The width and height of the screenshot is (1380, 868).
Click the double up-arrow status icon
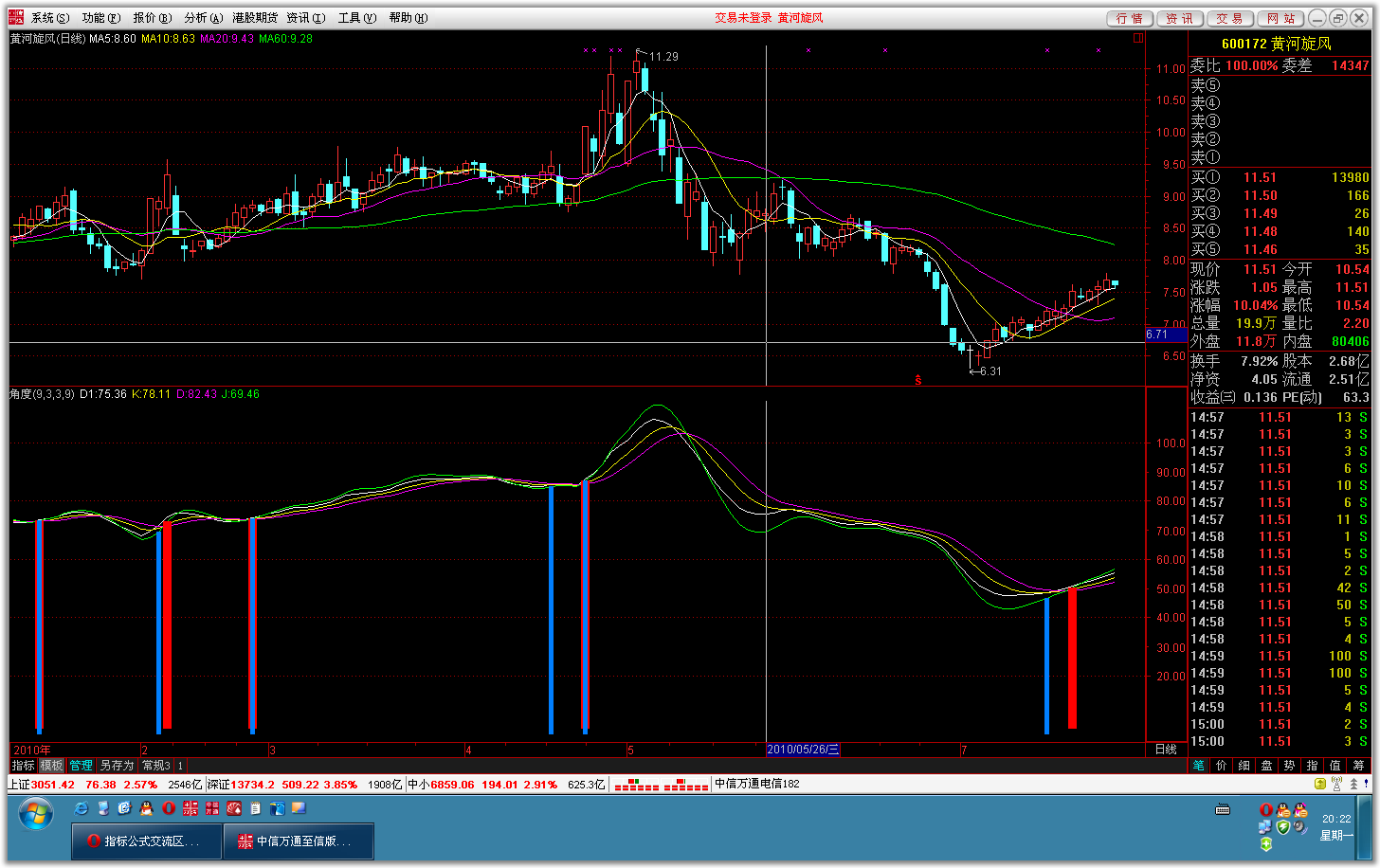pos(1353,785)
